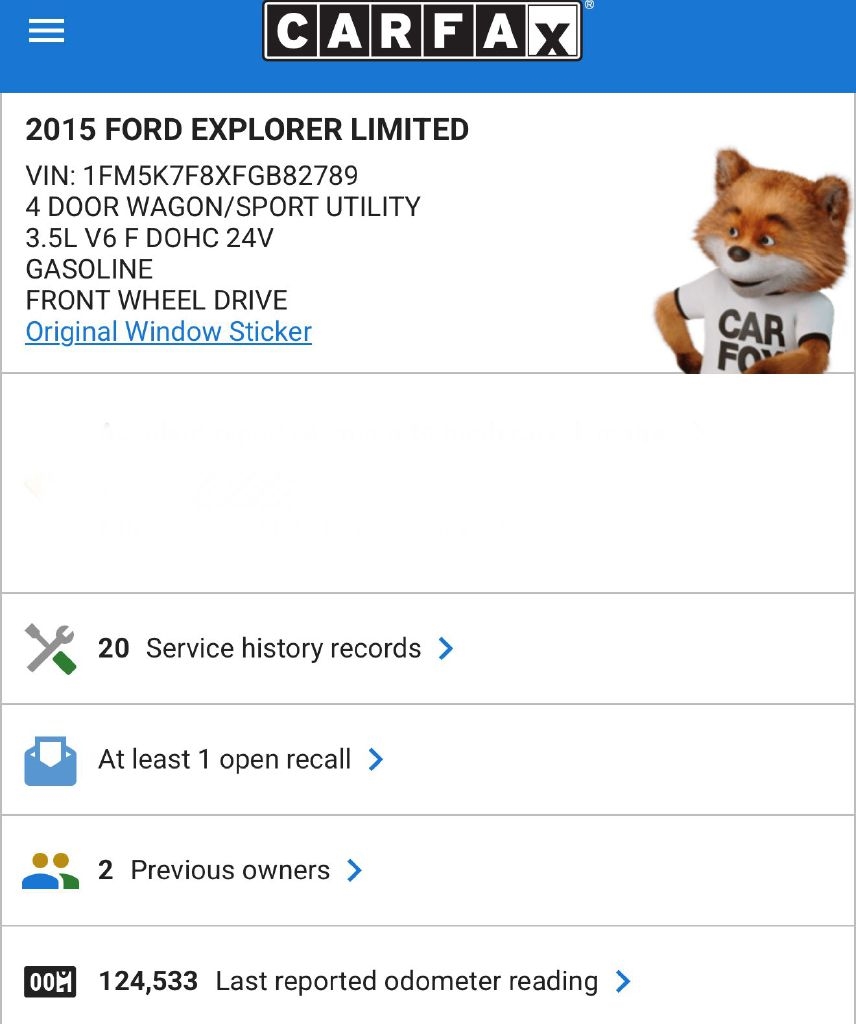Expand the open recall chevron

click(376, 760)
